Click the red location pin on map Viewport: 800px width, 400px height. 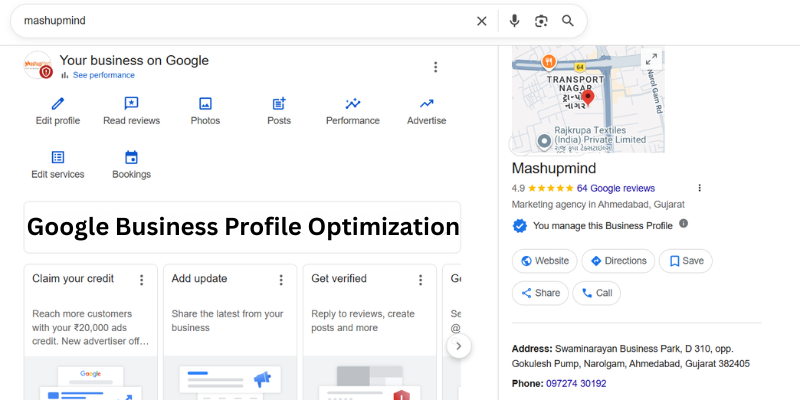pyautogui.click(x=588, y=97)
